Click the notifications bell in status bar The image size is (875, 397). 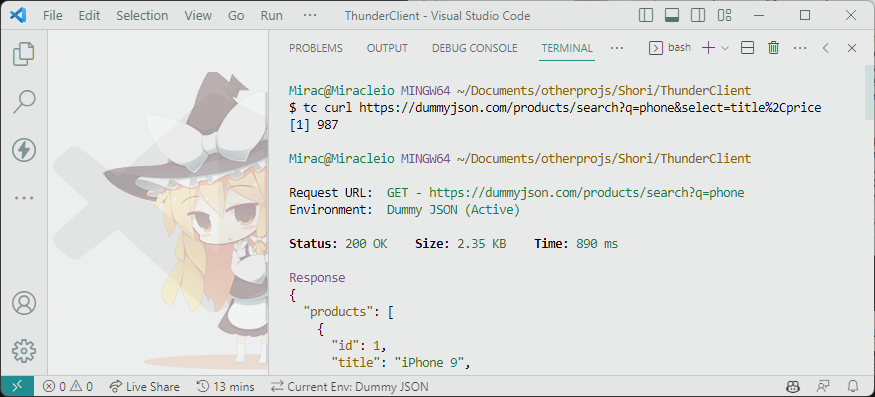[x=853, y=386]
